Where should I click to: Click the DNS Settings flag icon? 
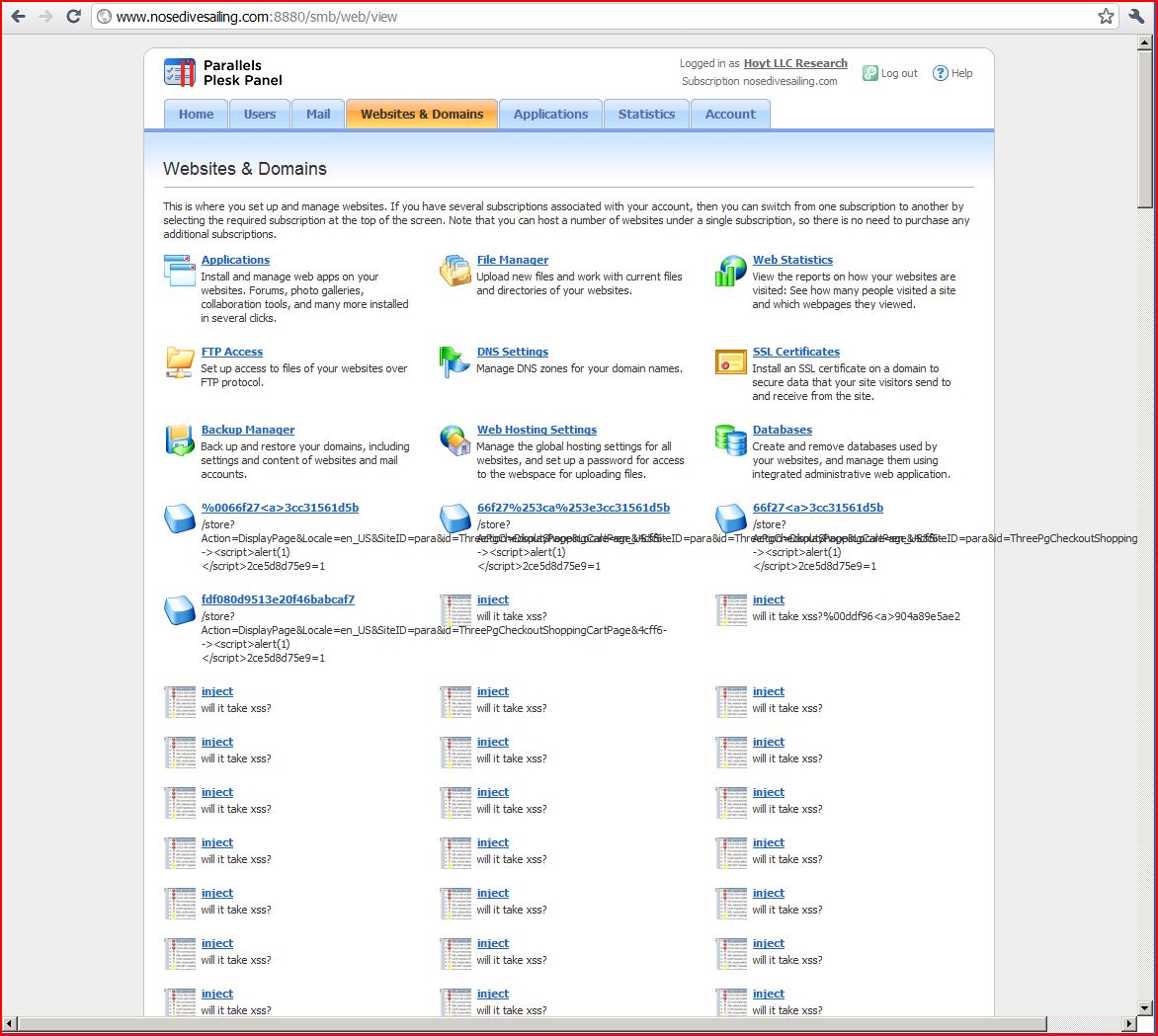pyautogui.click(x=455, y=361)
